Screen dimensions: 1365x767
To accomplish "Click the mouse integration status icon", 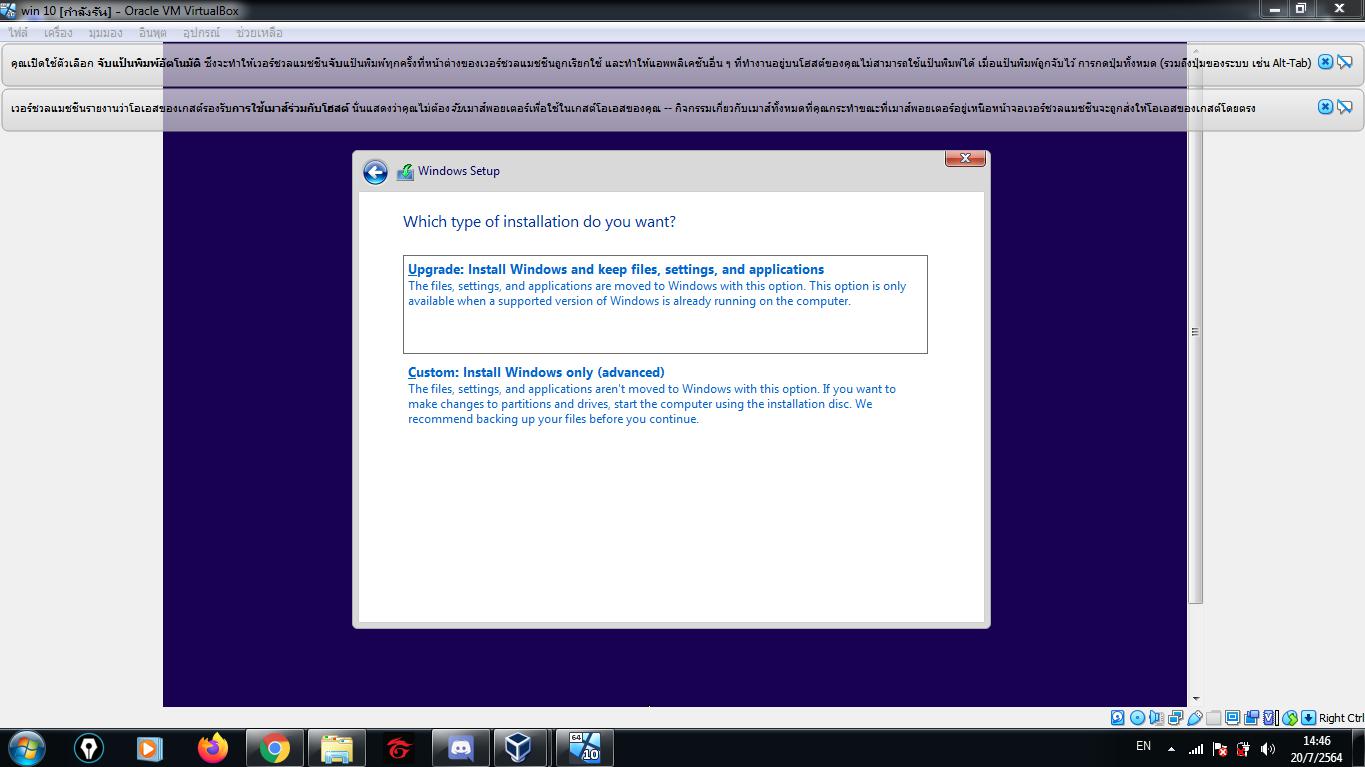I will (x=1289, y=718).
